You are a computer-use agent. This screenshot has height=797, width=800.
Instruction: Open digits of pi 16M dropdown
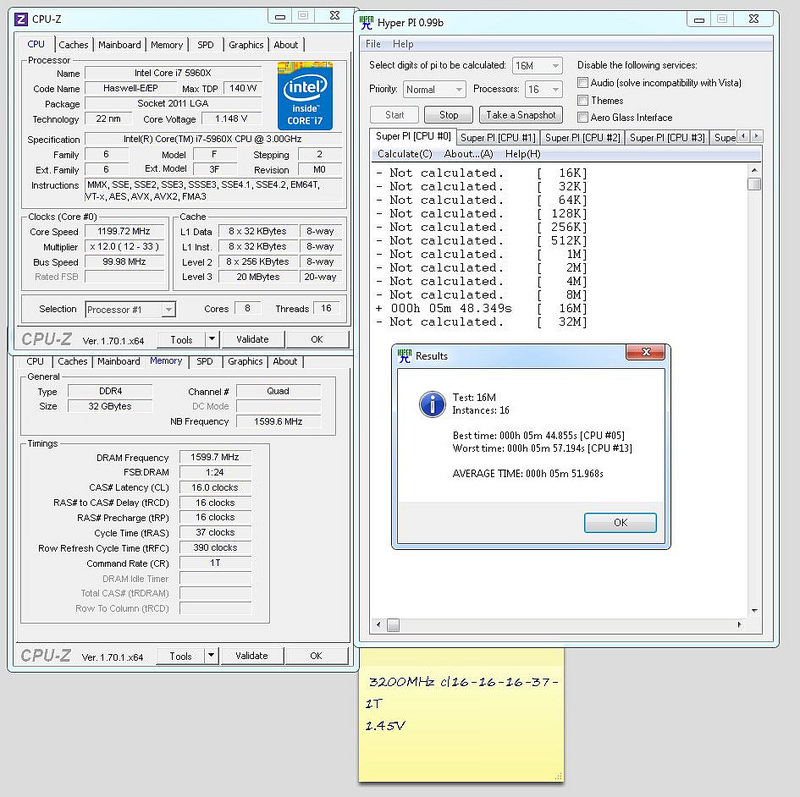point(537,65)
